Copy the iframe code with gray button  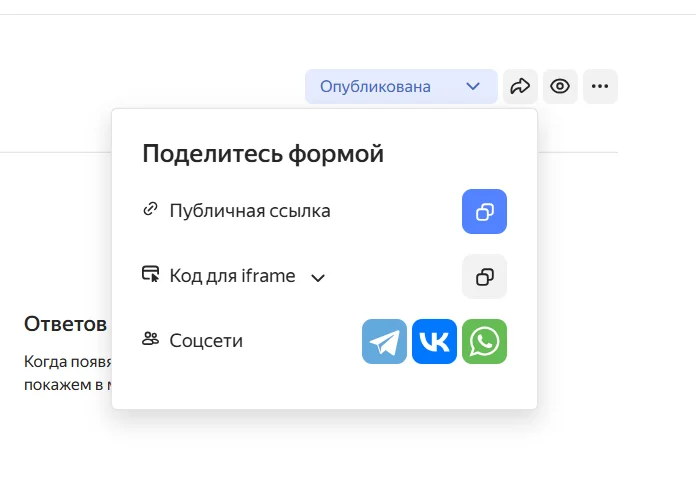click(x=484, y=277)
